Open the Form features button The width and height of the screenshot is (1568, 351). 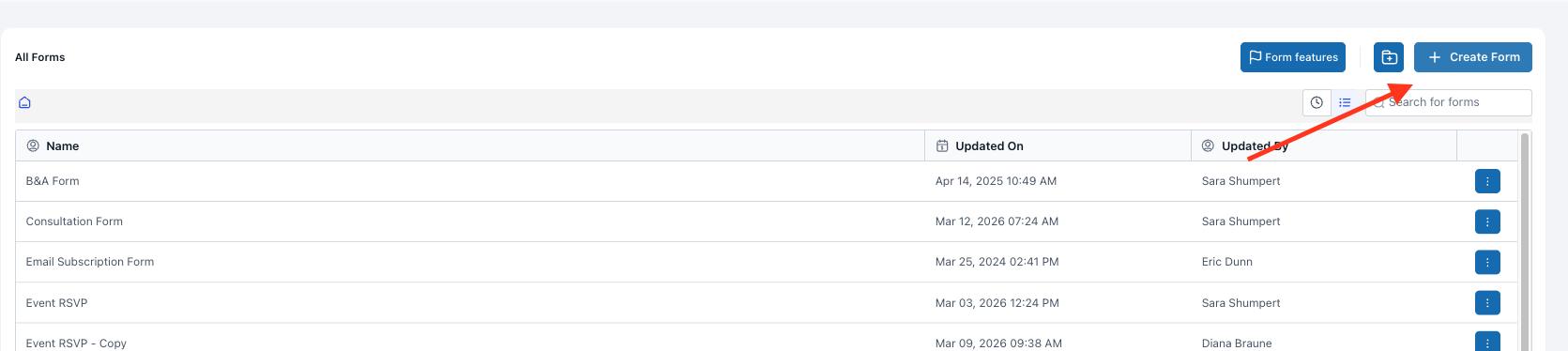tap(1293, 57)
